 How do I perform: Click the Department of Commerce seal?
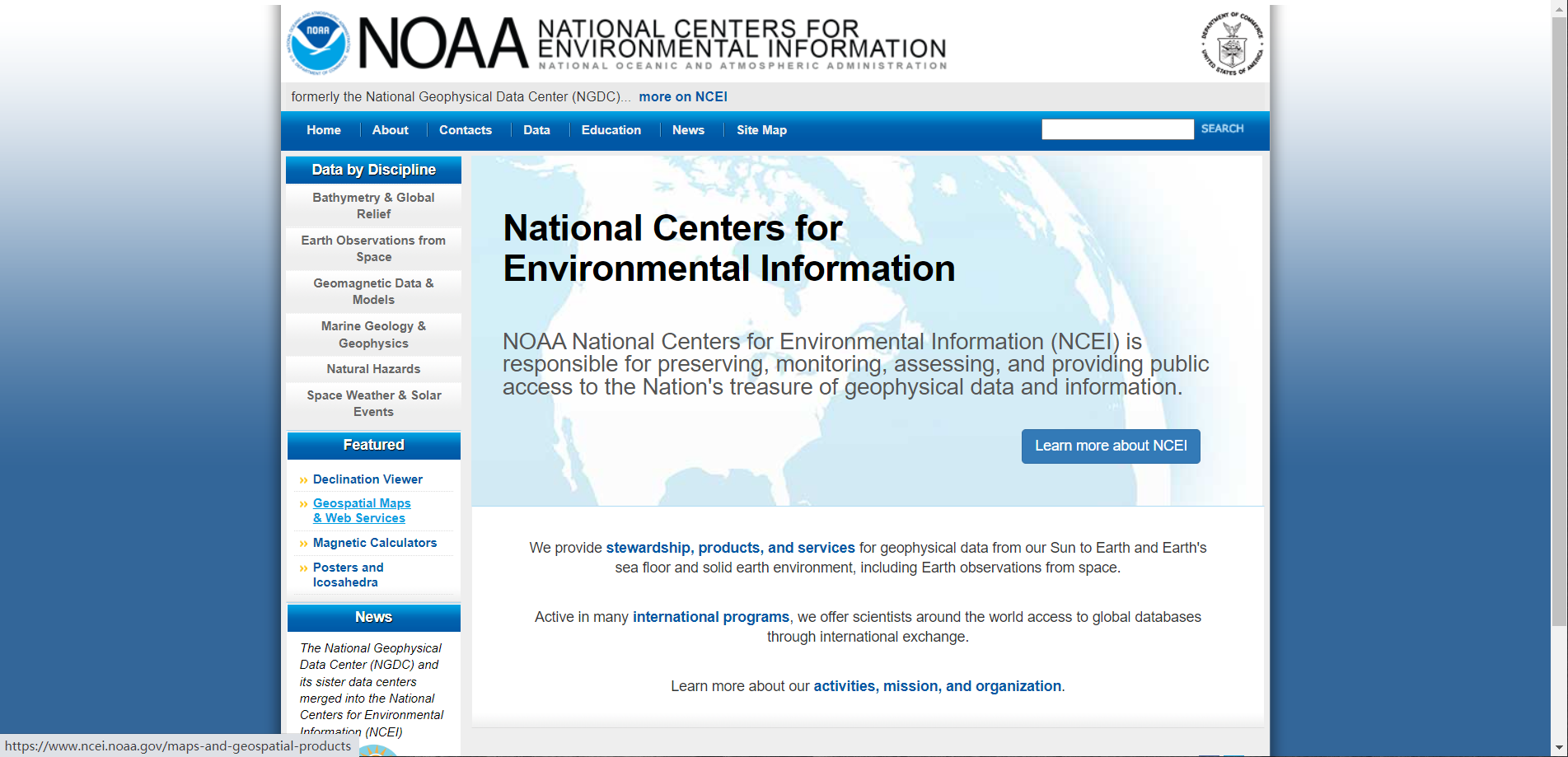(x=1232, y=44)
